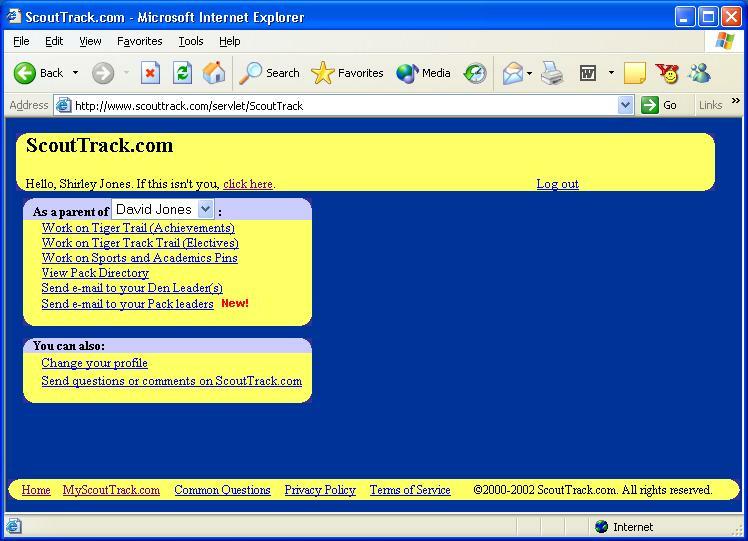Open the File menu
This screenshot has height=541, width=748.
[x=21, y=41]
